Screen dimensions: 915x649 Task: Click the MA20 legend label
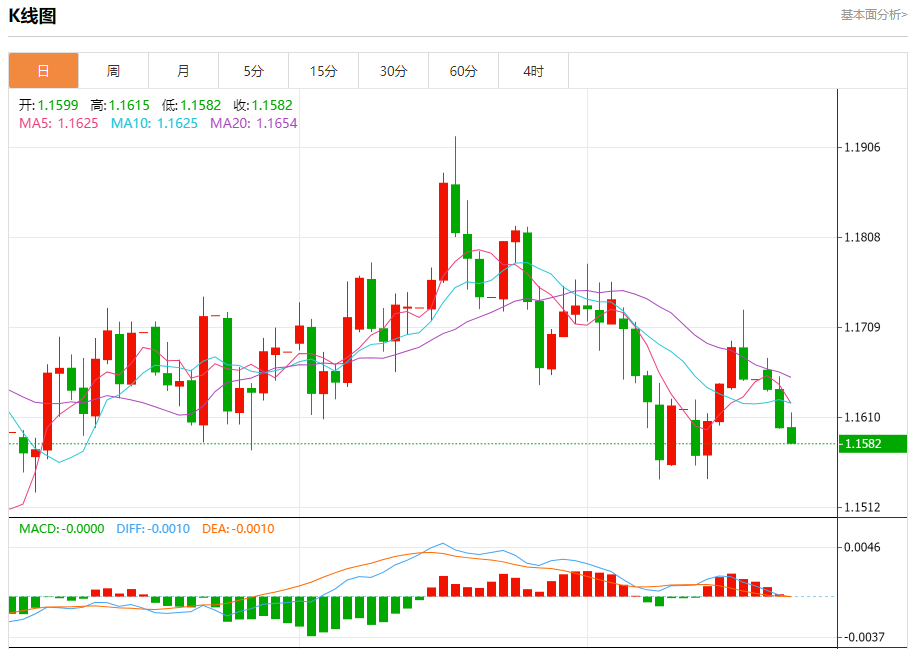253,123
